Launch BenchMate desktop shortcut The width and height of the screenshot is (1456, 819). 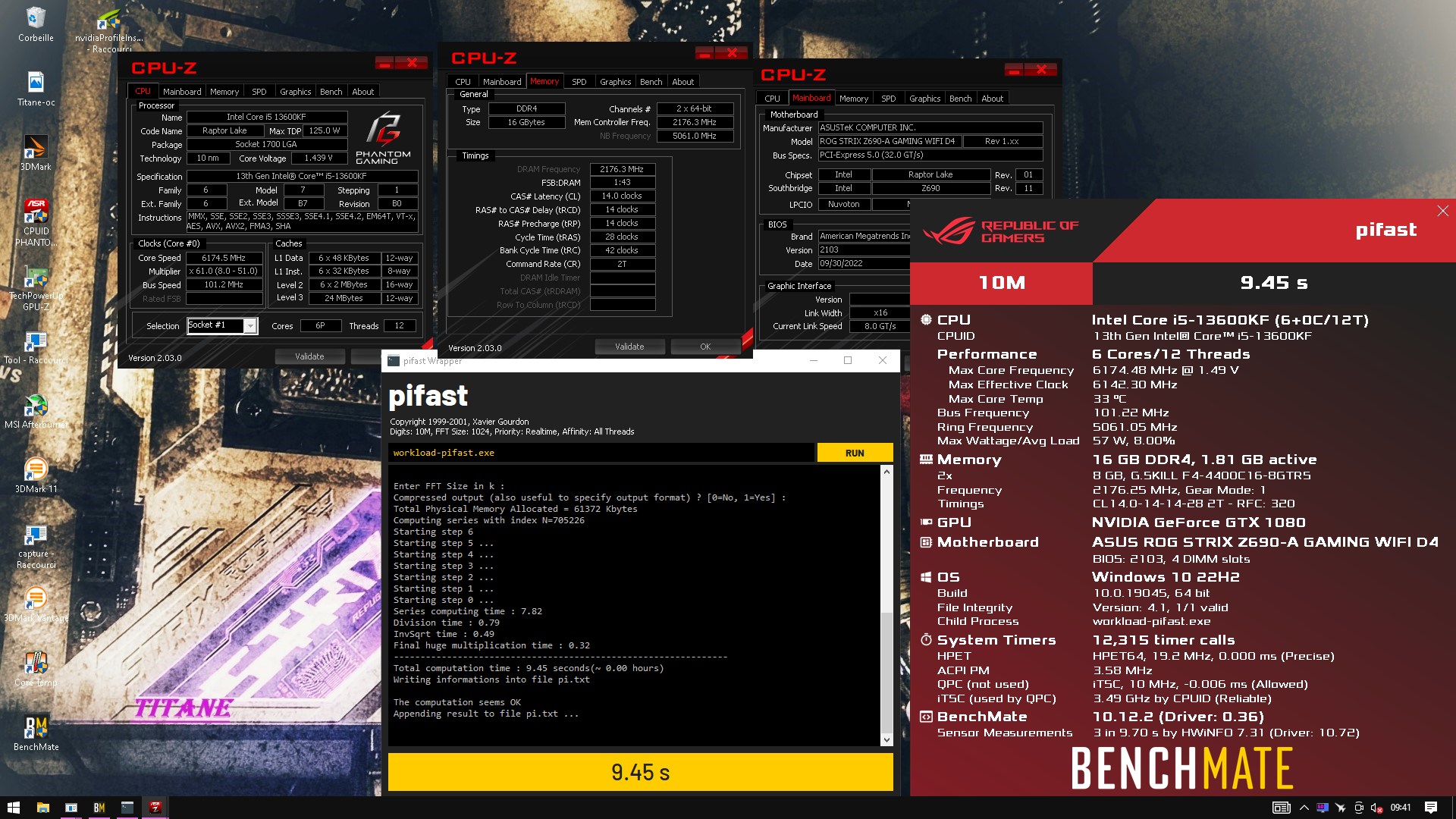pos(36,733)
